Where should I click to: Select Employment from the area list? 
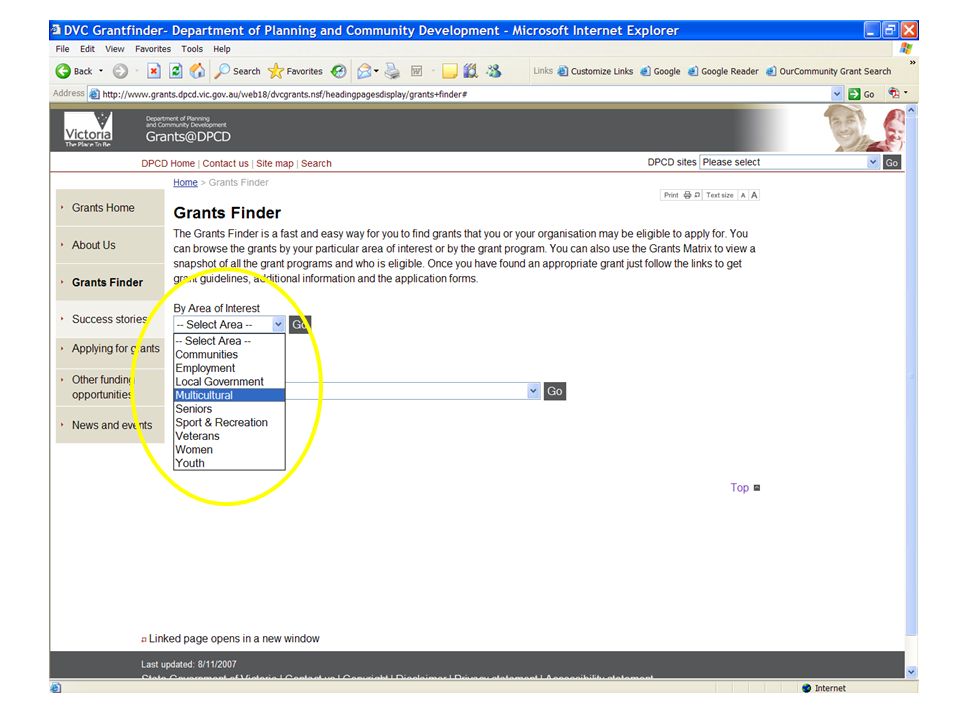[x=230, y=368]
